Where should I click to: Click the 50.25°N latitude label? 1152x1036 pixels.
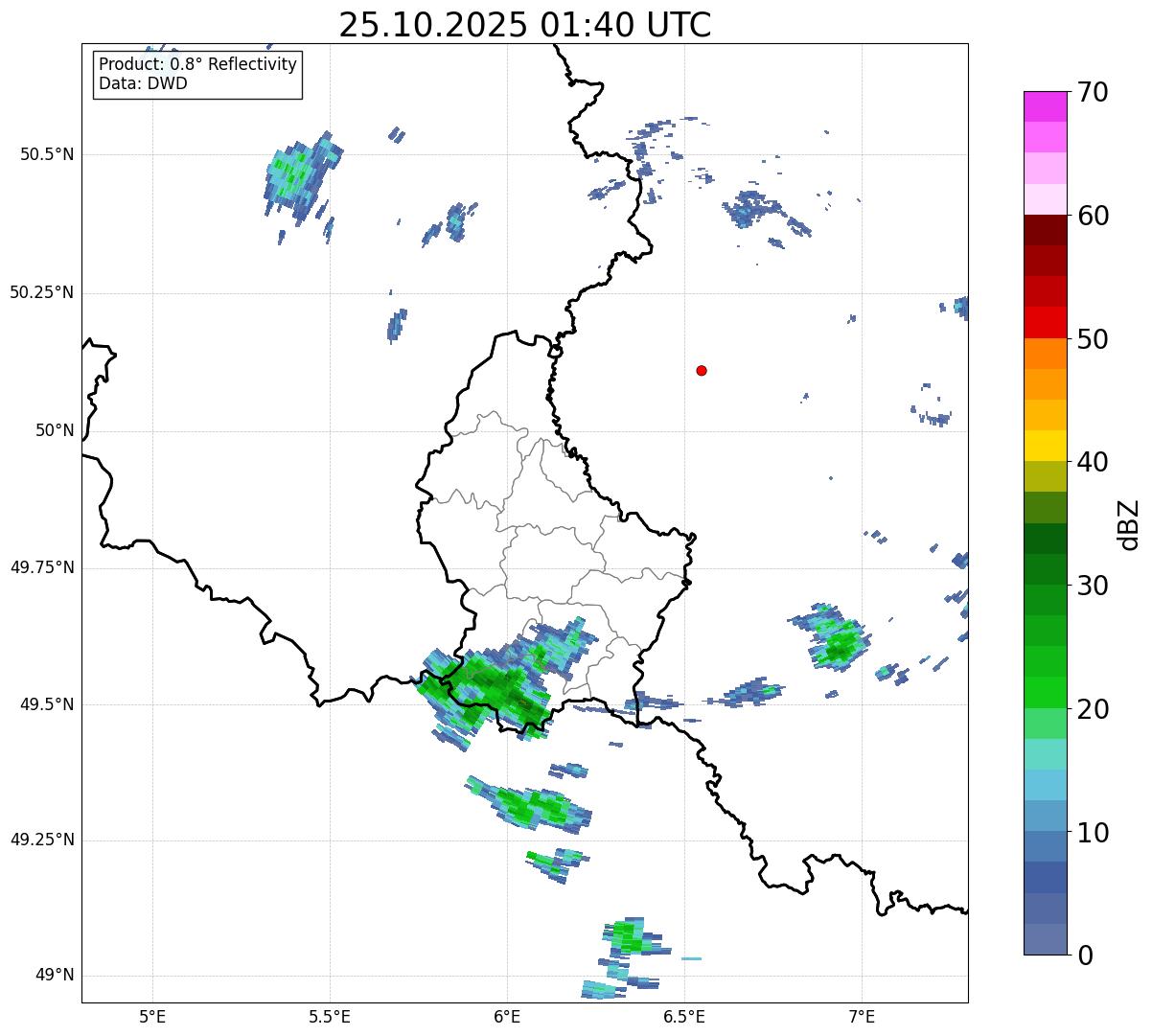click(42, 292)
